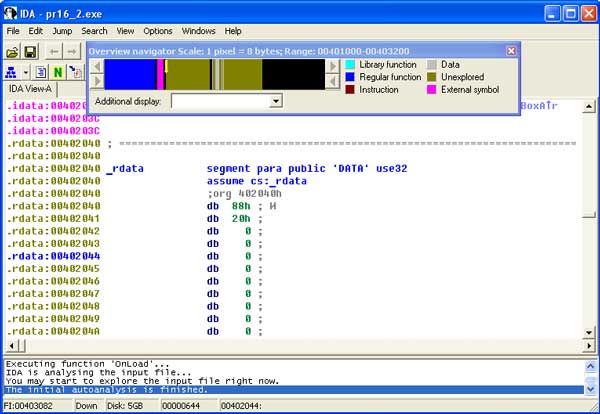
Task: Open the View menu
Action: tap(125, 31)
